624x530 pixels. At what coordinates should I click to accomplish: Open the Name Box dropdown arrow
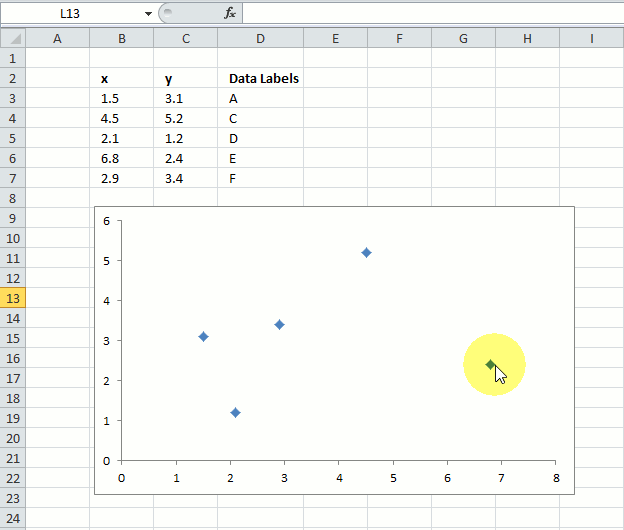(148, 13)
